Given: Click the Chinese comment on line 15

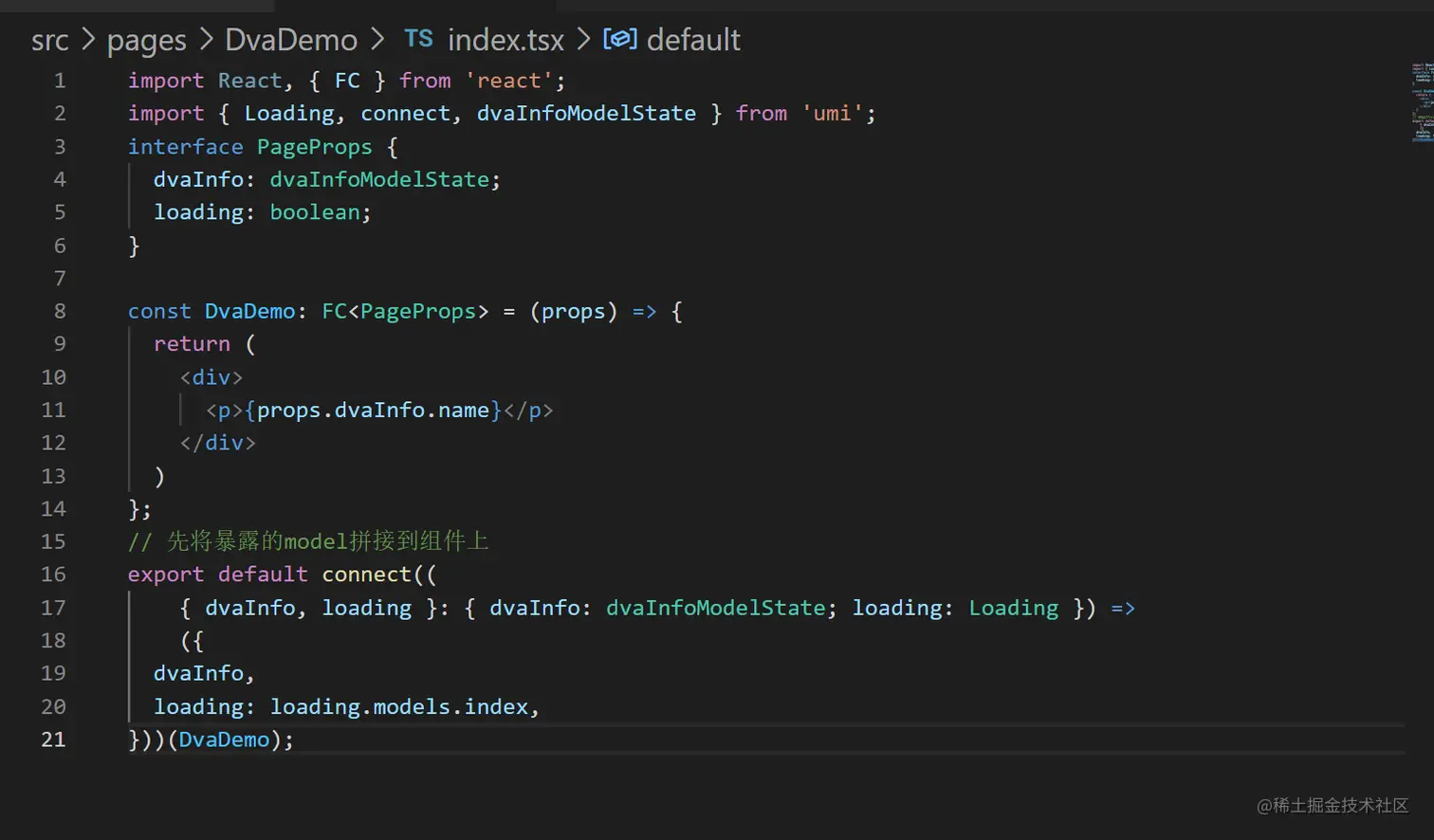Looking at the screenshot, I should coord(308,541).
